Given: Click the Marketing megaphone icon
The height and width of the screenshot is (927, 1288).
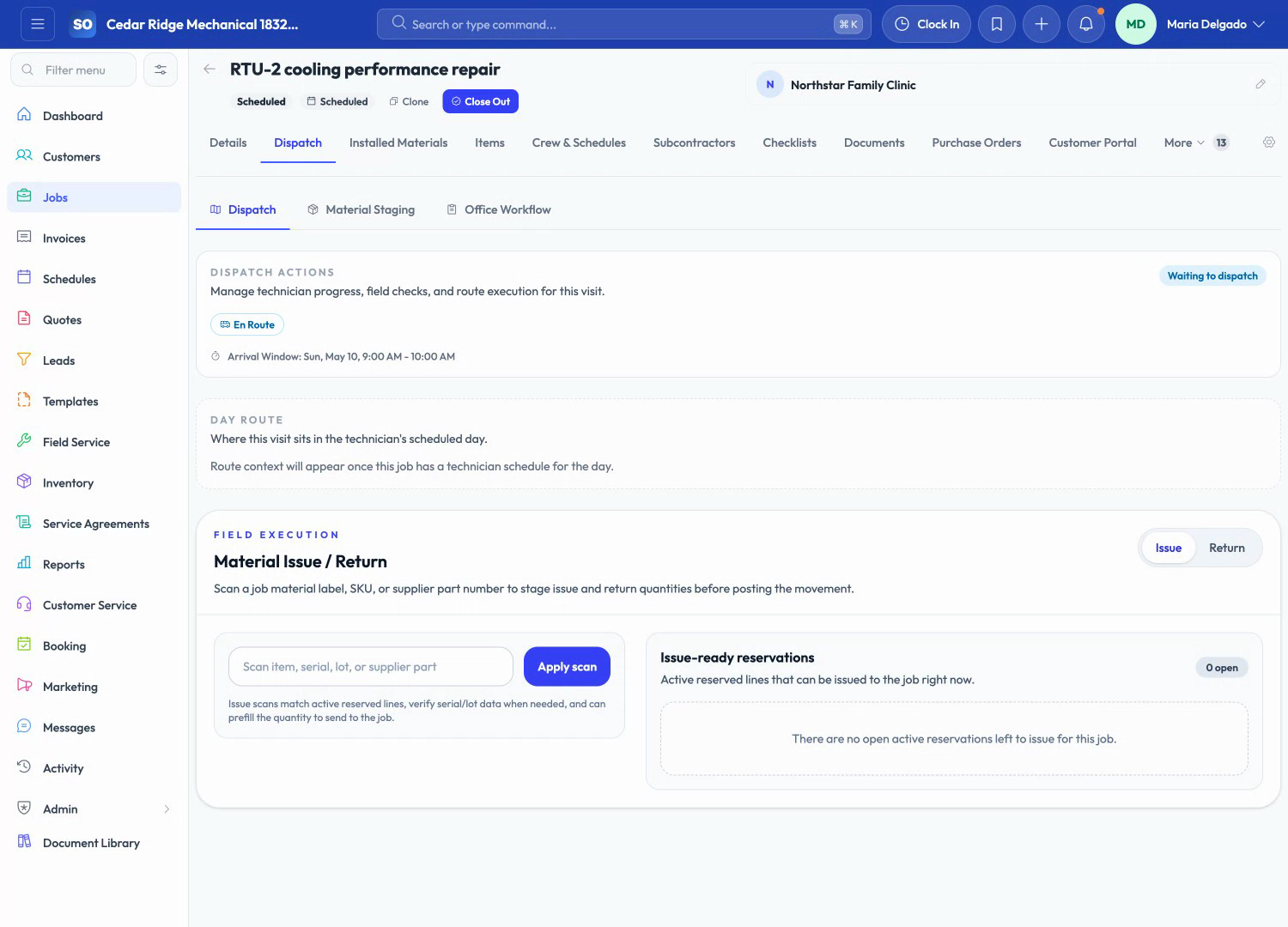Looking at the screenshot, I should click(x=24, y=686).
